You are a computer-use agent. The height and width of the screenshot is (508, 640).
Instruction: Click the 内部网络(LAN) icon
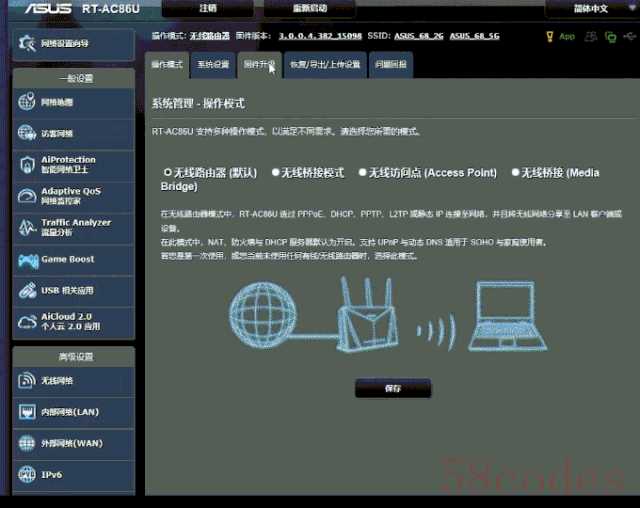[27, 412]
